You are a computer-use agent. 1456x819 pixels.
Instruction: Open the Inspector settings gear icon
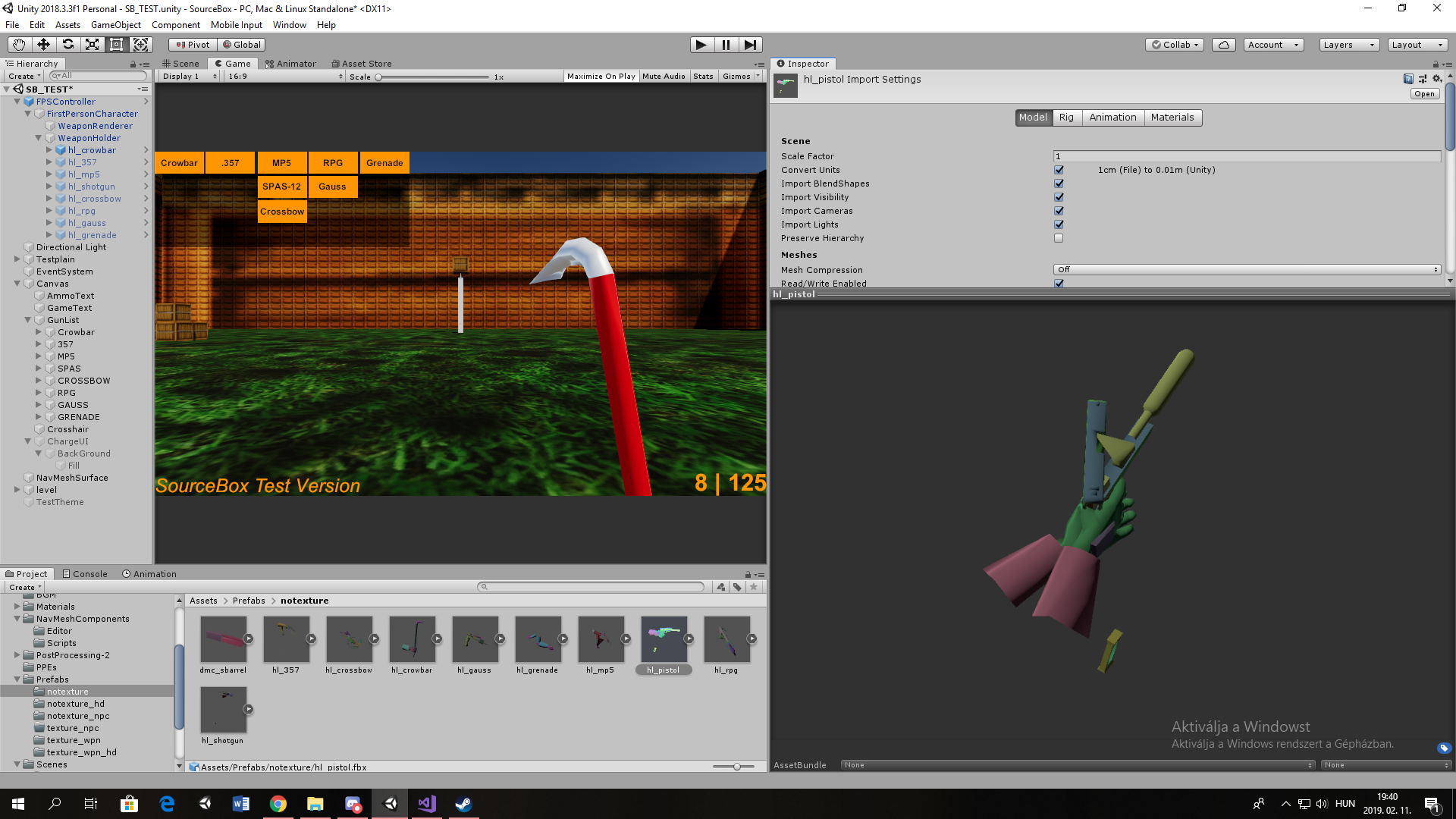click(1436, 79)
